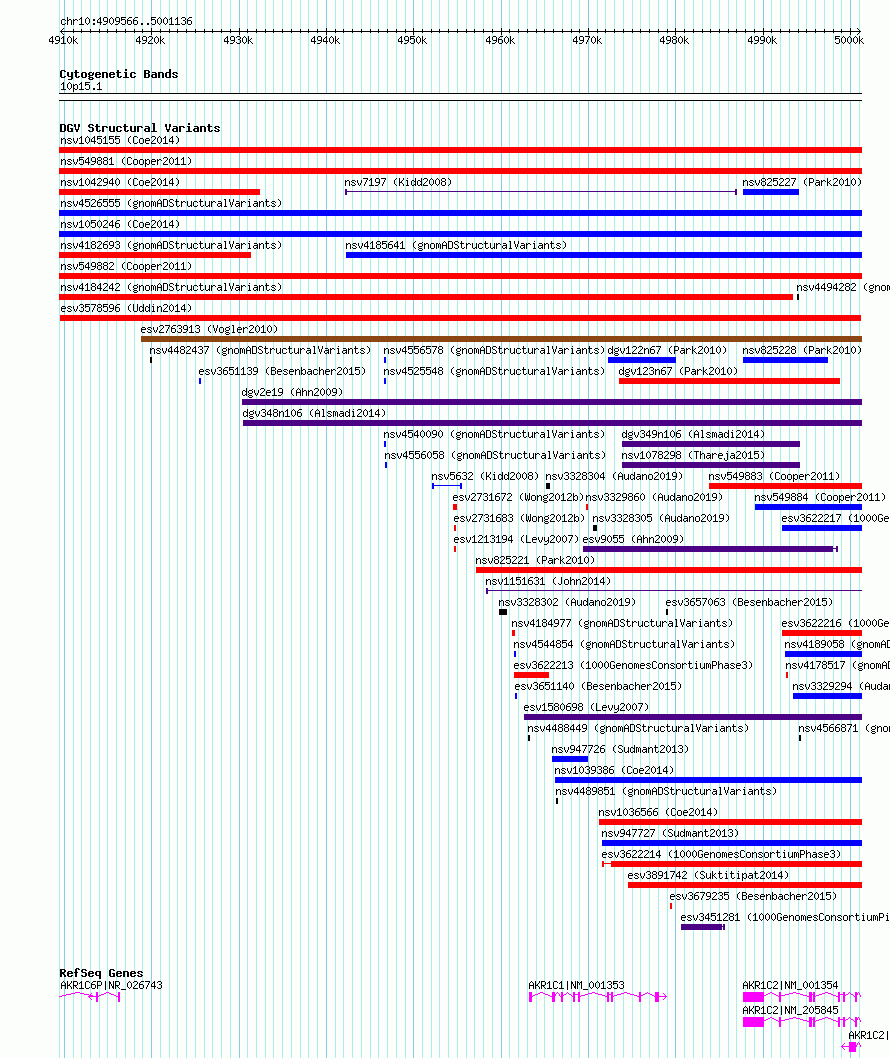Viewport: 890px width, 1058px height.
Task: Select the AKR1C6P|NR_026743 gene label
Action: [x=111, y=985]
